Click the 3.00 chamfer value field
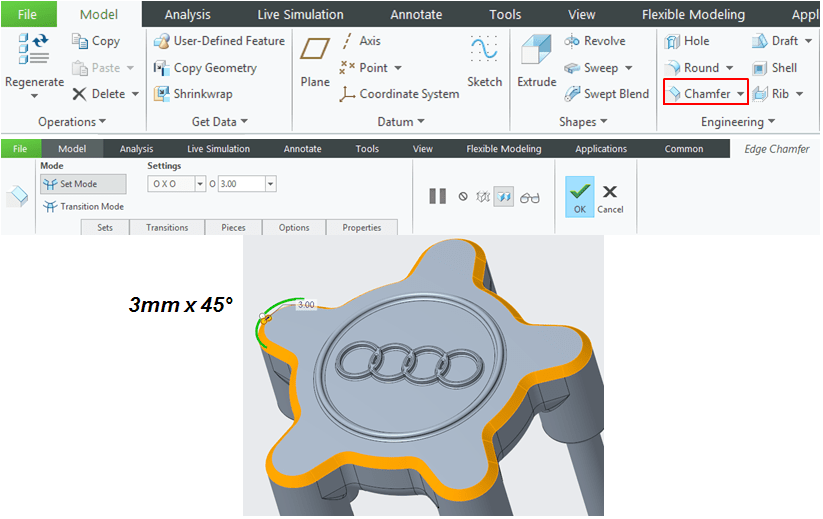823x519 pixels. coord(240,184)
